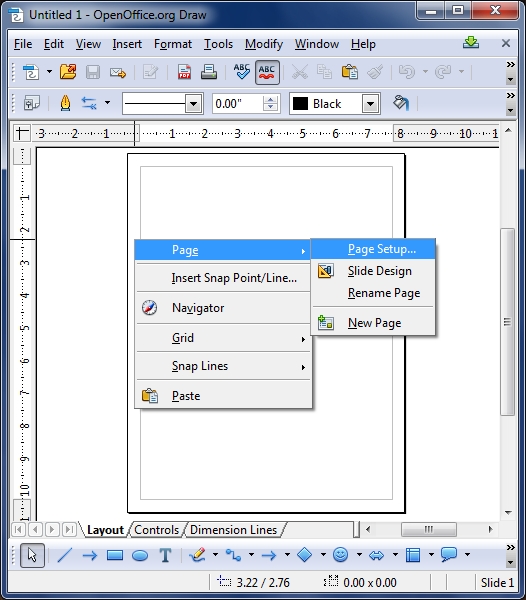The height and width of the screenshot is (600, 526).
Task: Click the Save disk icon
Action: tap(93, 72)
